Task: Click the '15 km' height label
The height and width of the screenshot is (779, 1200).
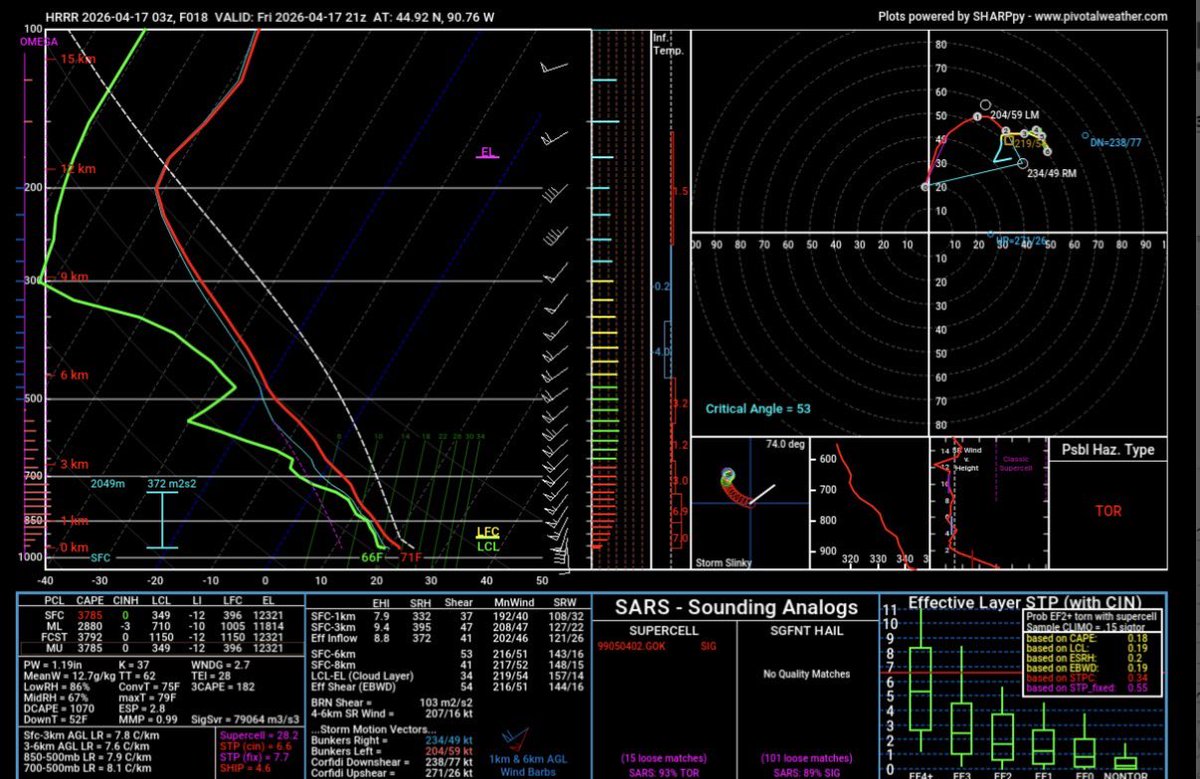Action: coord(77,59)
